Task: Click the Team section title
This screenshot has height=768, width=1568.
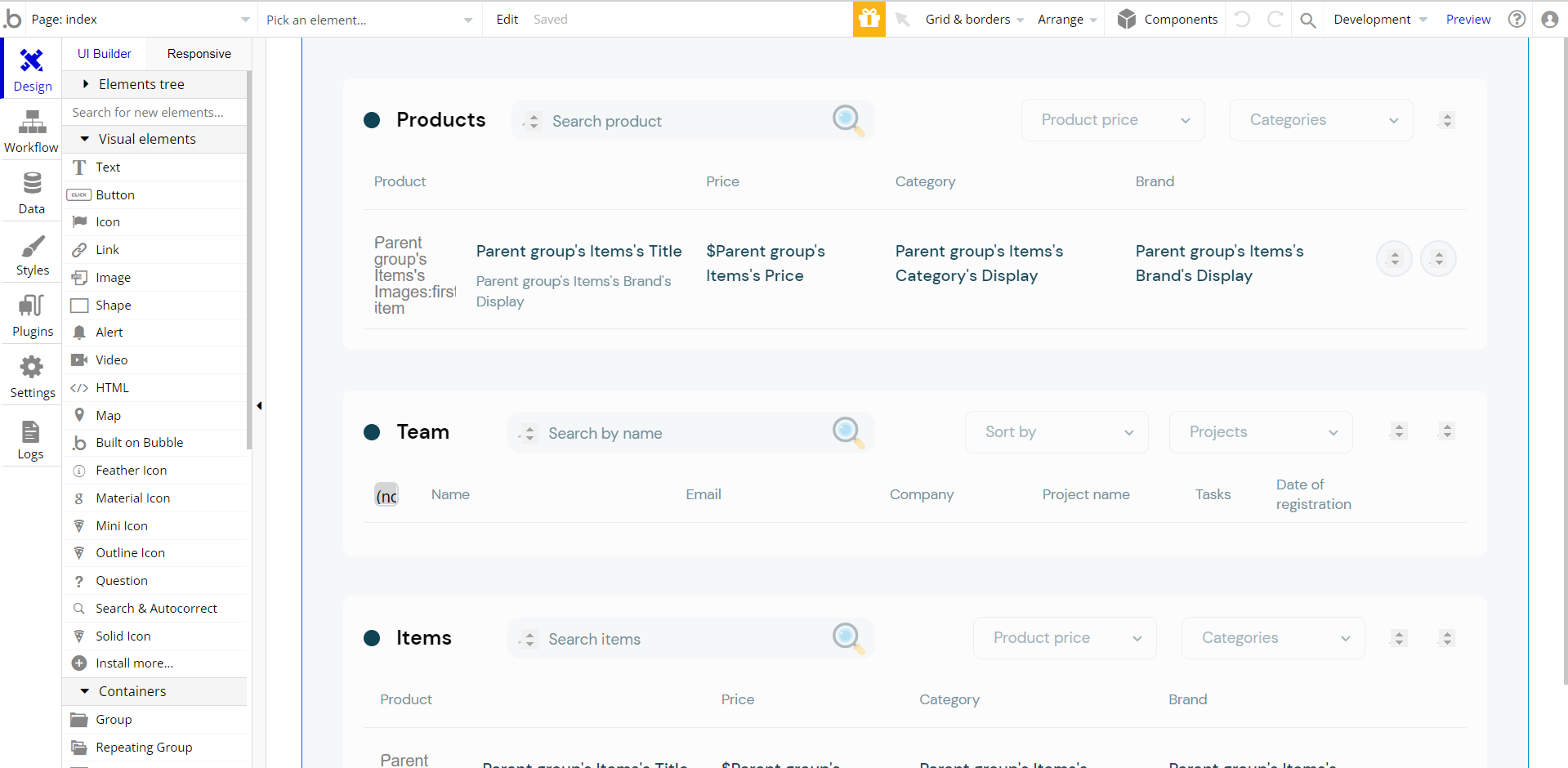Action: pyautogui.click(x=422, y=431)
